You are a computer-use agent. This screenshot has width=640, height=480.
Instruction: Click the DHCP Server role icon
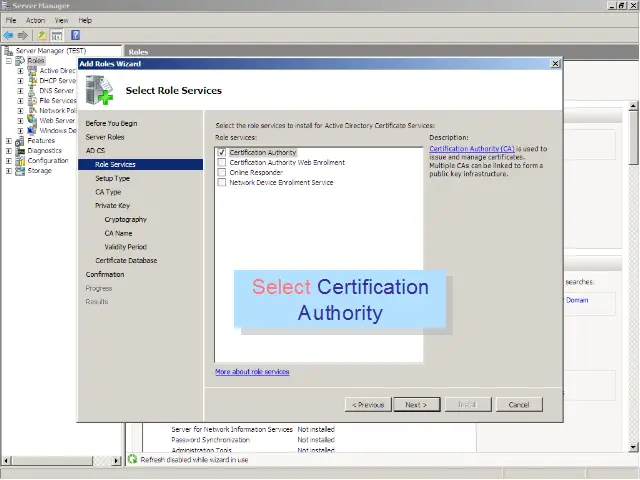pyautogui.click(x=32, y=80)
